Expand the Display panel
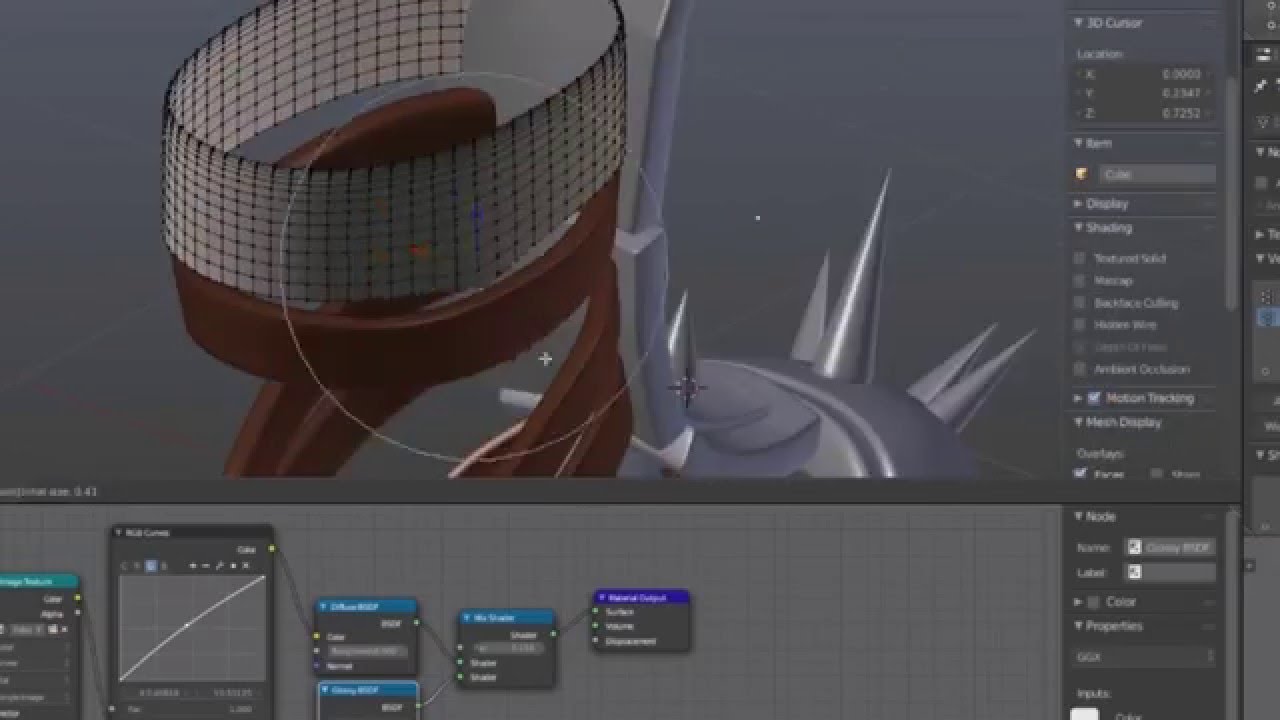Viewport: 1280px width, 720px height. pos(1079,203)
